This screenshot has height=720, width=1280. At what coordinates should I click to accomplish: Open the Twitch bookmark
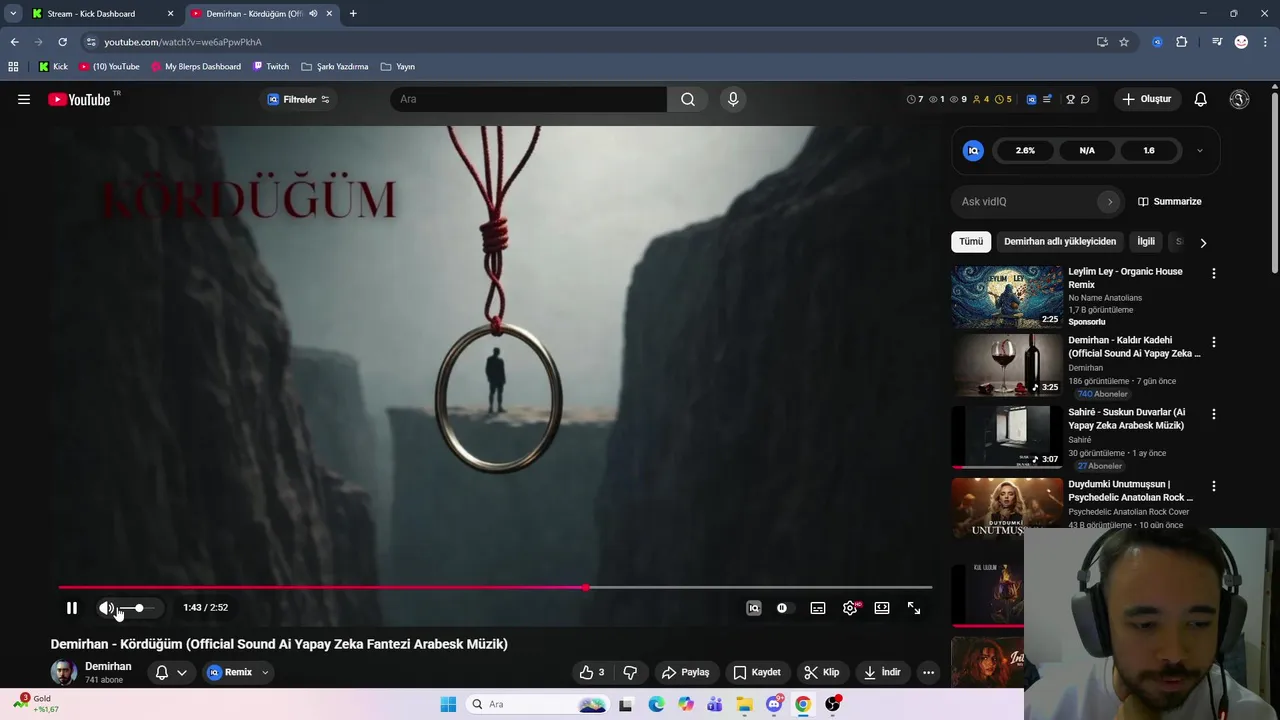(271, 67)
